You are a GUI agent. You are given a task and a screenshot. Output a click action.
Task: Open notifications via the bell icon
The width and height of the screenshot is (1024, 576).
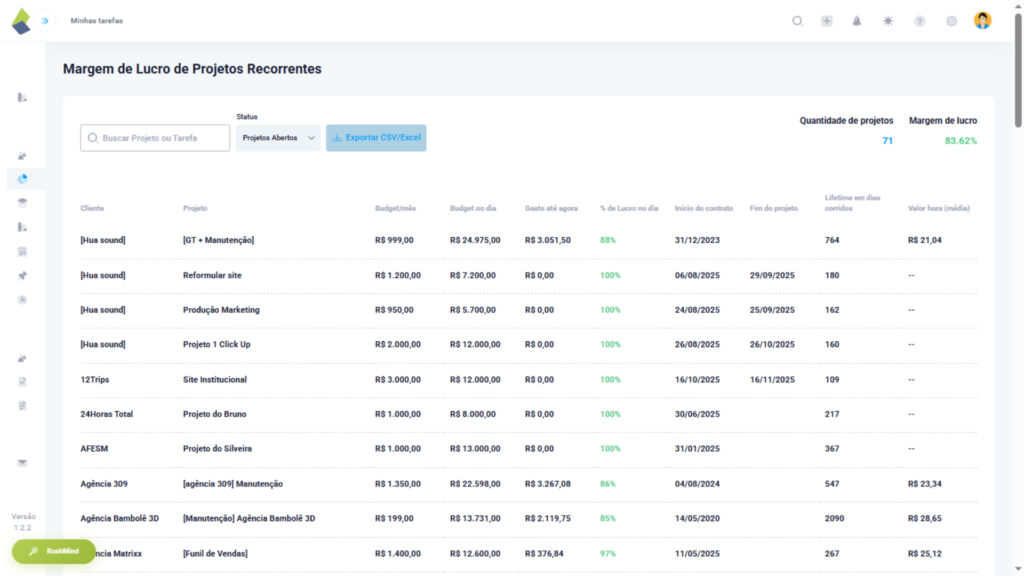pos(857,20)
